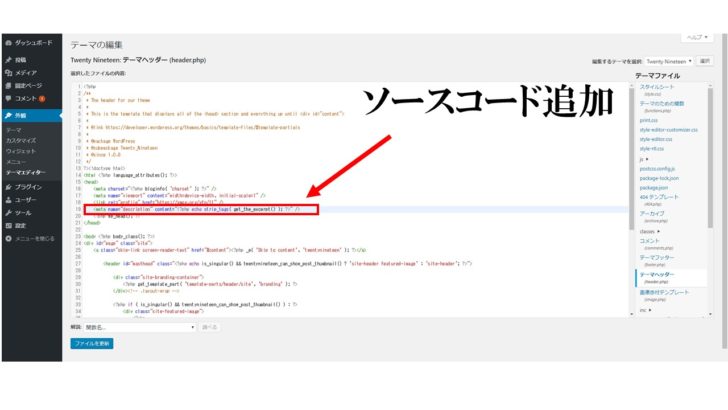The image size is (728, 410).
Task: Open アーカイブ (archive.php) file
Action: [x=652, y=216]
